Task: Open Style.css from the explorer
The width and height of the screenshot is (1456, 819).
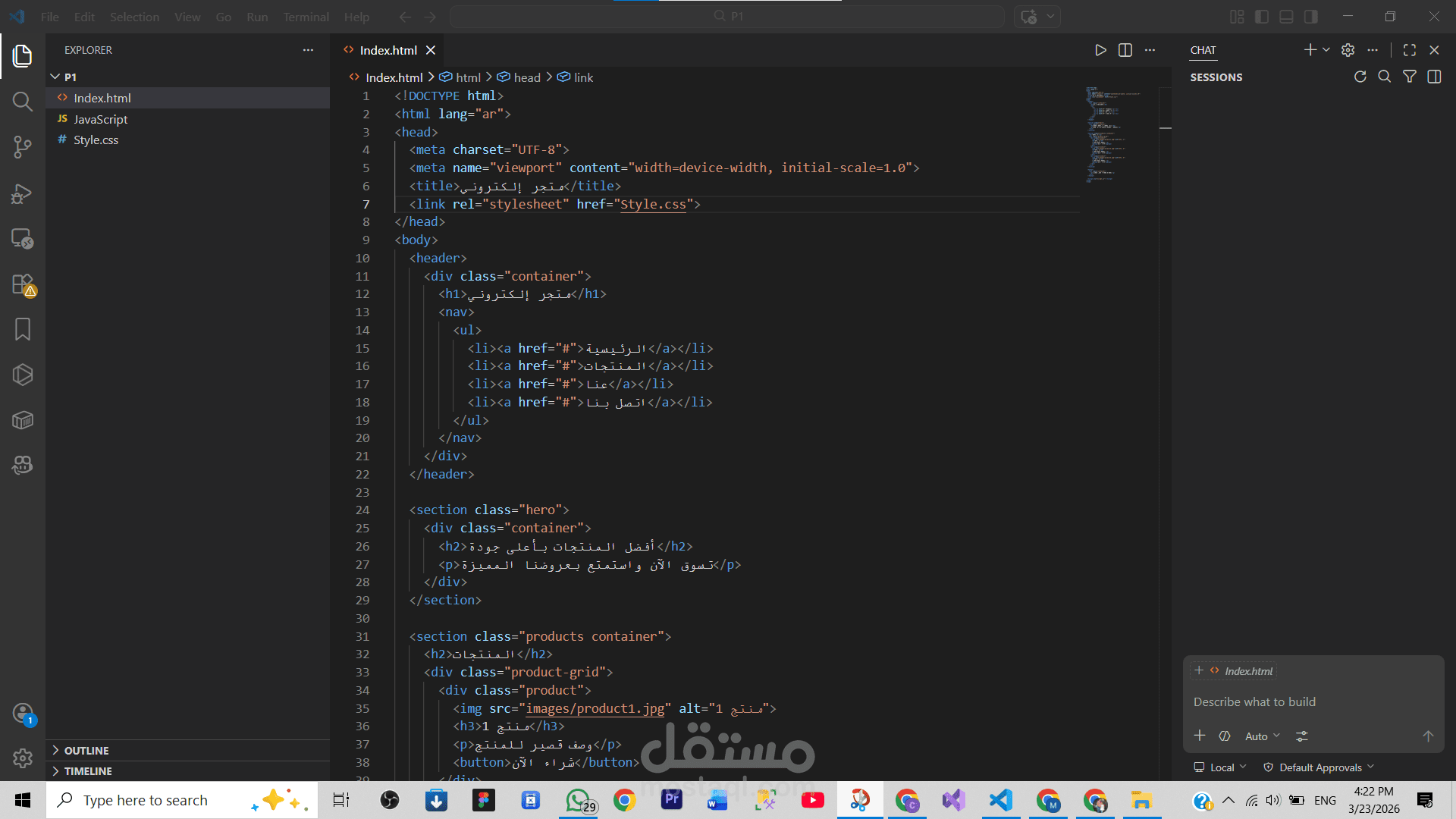Action: [96, 140]
